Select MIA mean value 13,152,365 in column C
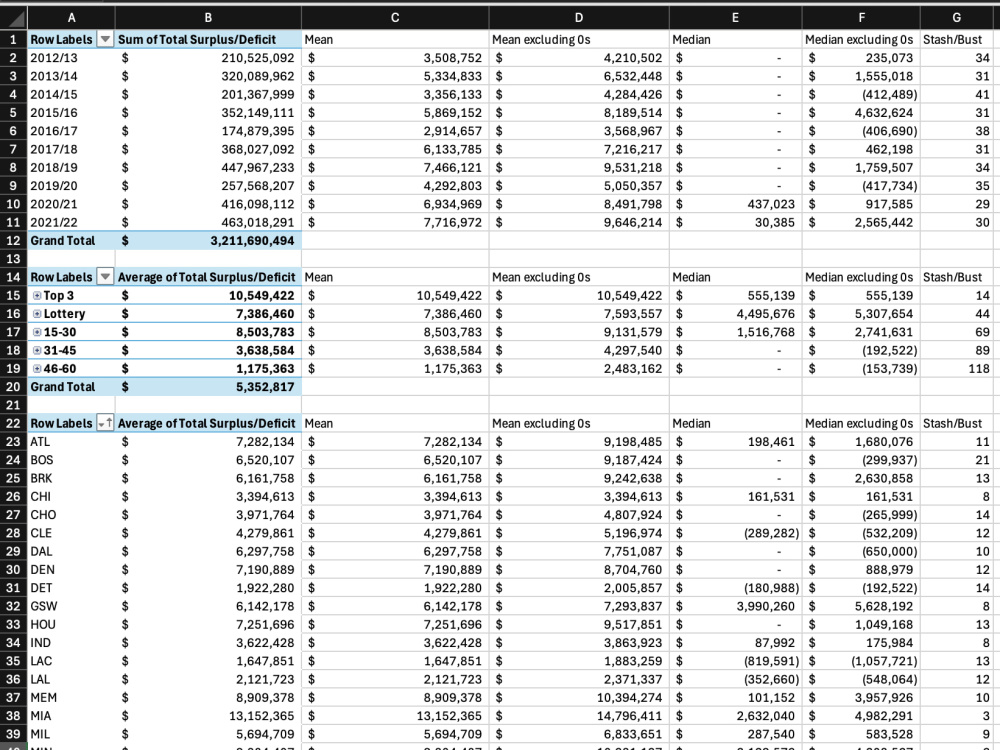This screenshot has width=1000, height=750. coord(395,716)
